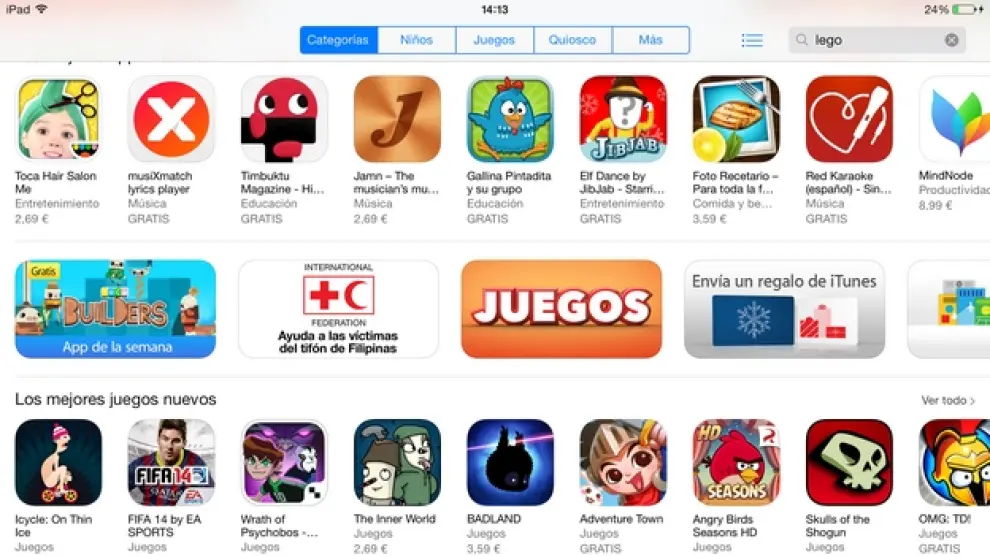Switch to the Niños tab
990x556 pixels.
[x=417, y=40]
